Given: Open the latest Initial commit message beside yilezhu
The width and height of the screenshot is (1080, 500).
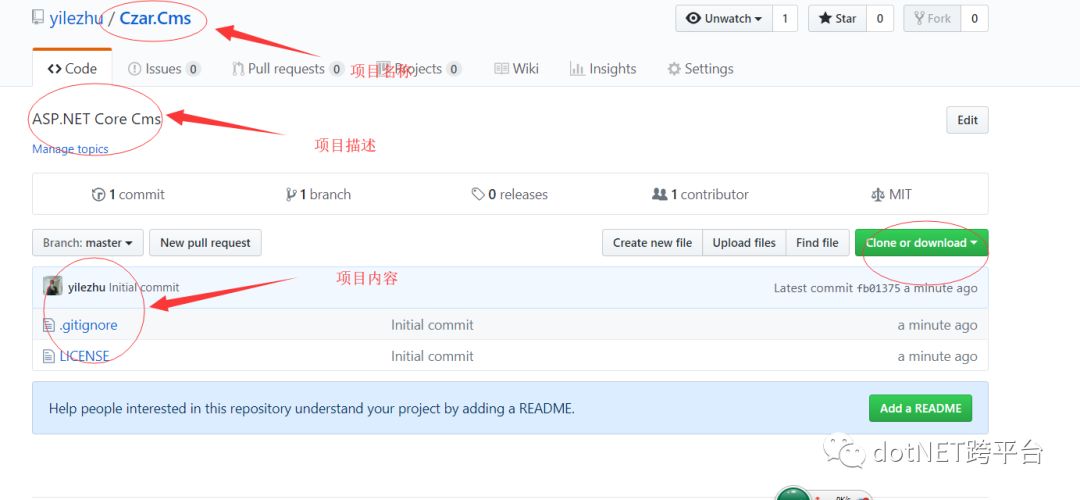Looking at the screenshot, I should (144, 288).
